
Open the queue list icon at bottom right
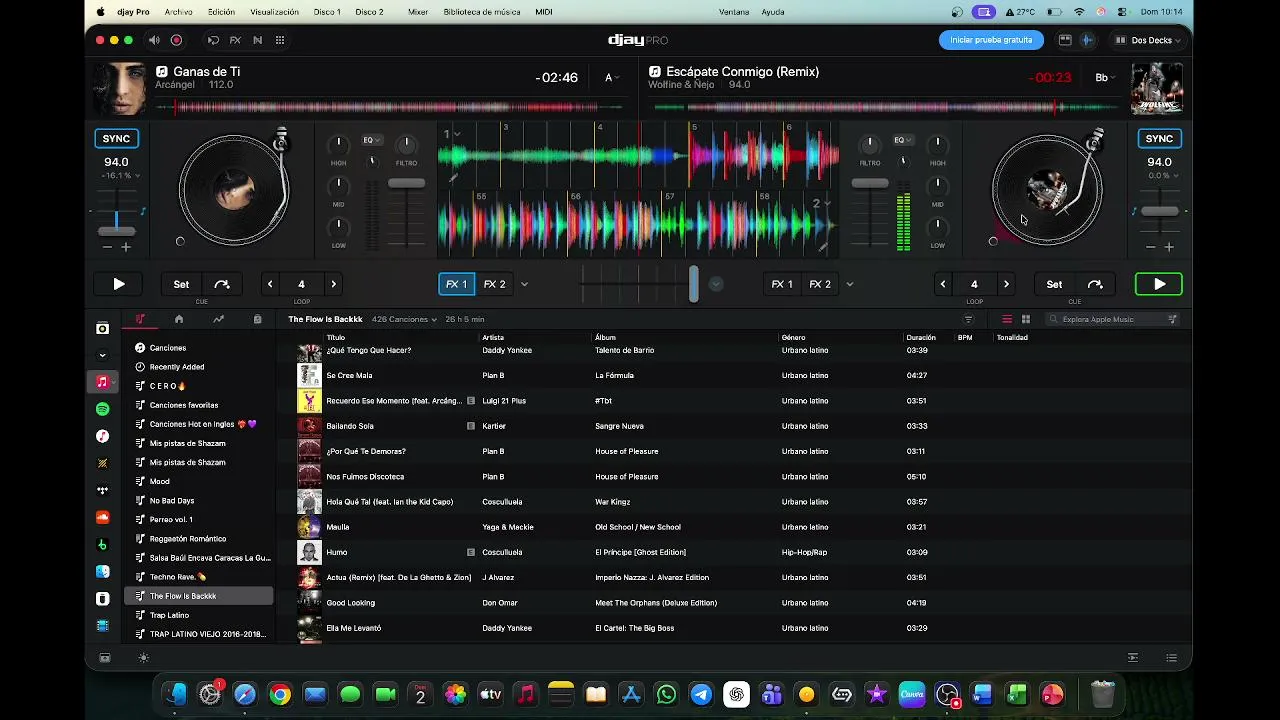click(x=1171, y=658)
